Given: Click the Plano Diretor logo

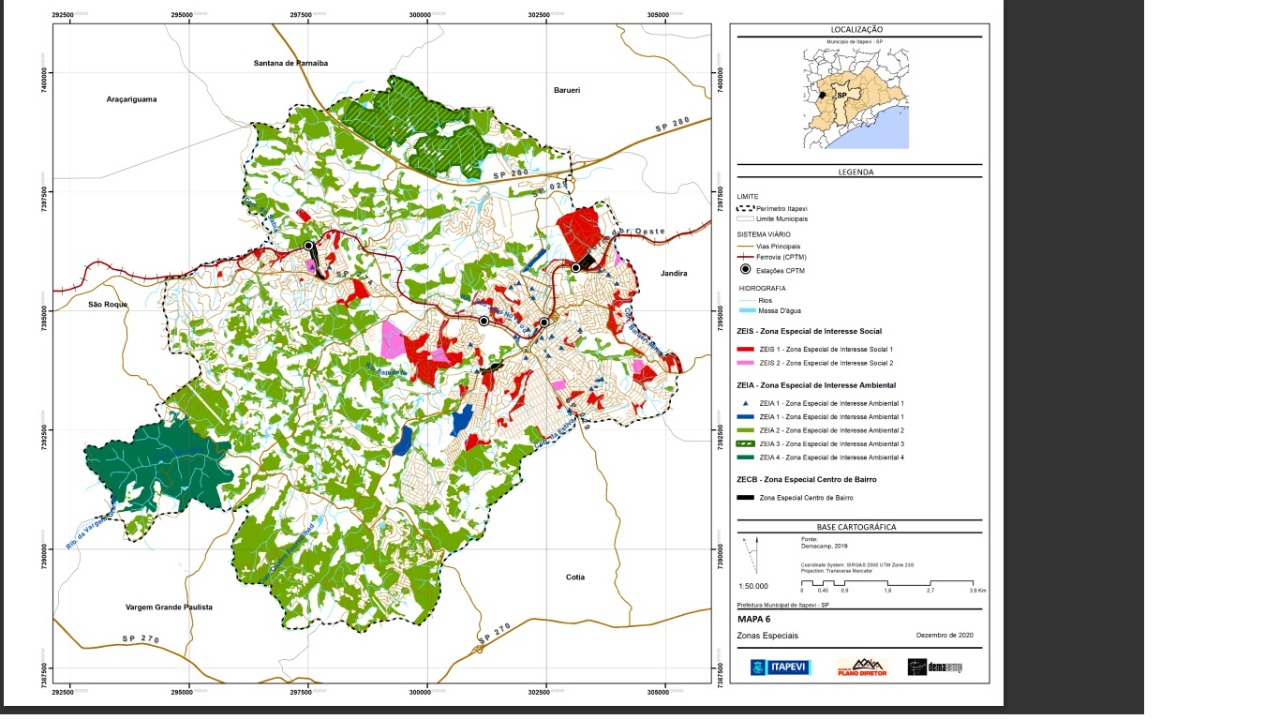Looking at the screenshot, I should coord(861,667).
